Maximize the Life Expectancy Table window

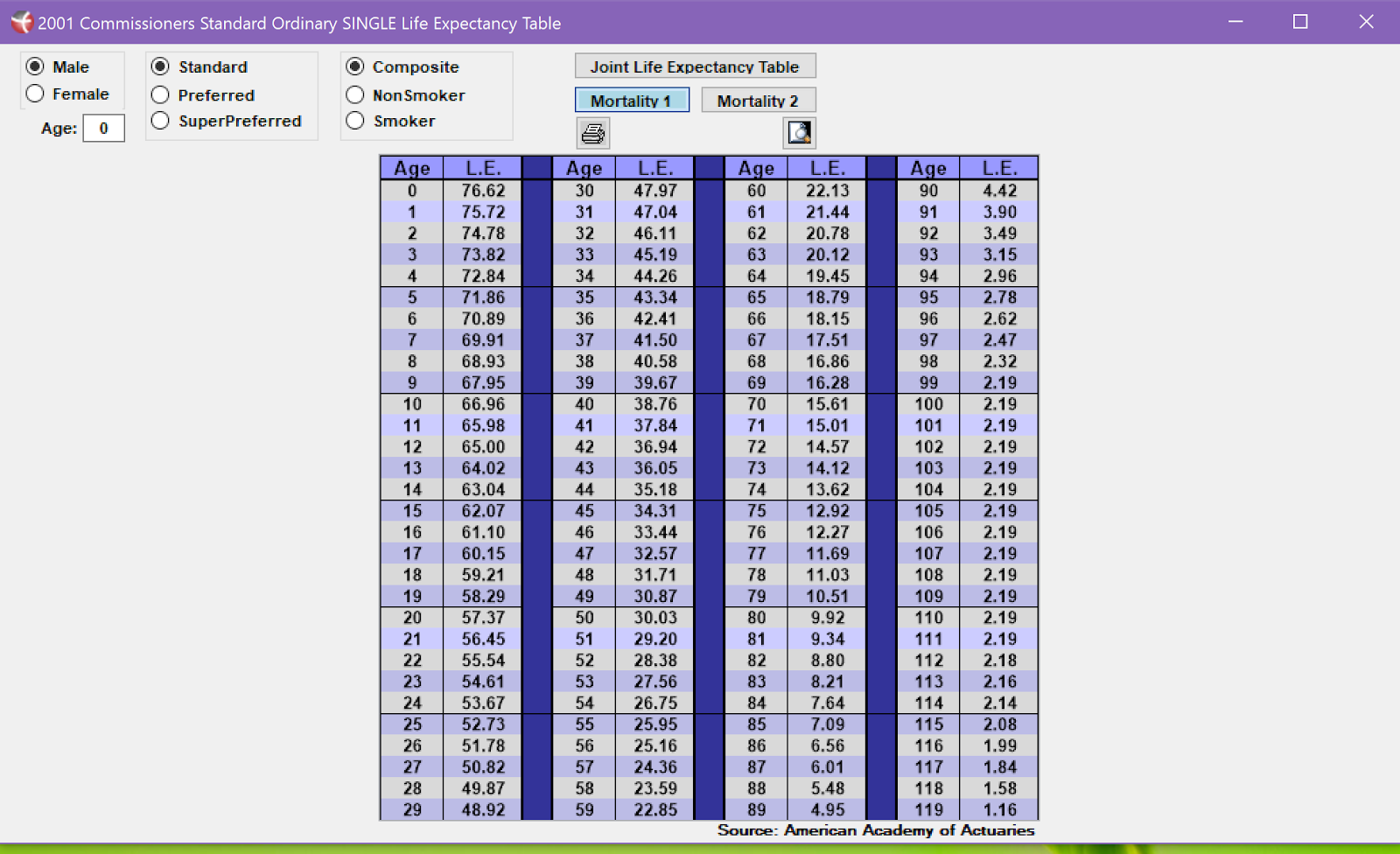tap(1300, 22)
